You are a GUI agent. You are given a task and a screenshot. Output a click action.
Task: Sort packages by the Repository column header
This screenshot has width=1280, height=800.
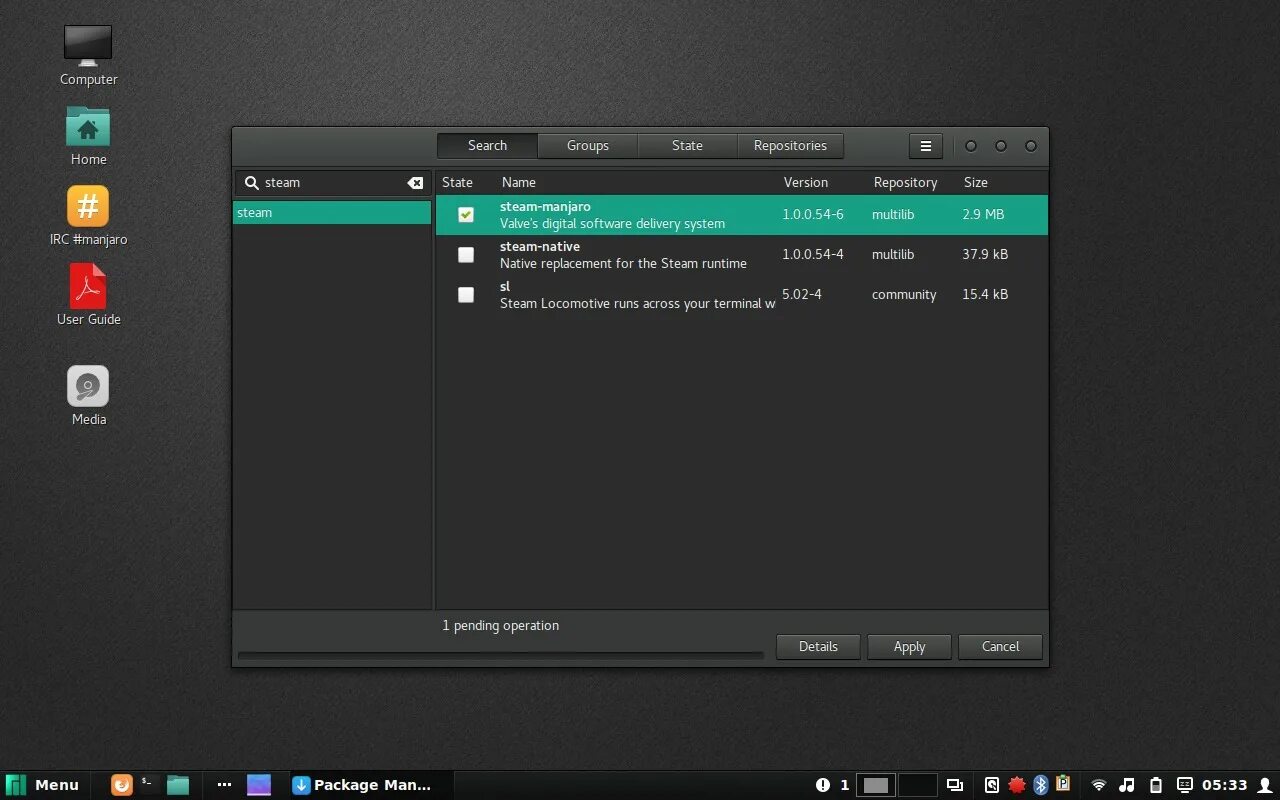(x=905, y=183)
